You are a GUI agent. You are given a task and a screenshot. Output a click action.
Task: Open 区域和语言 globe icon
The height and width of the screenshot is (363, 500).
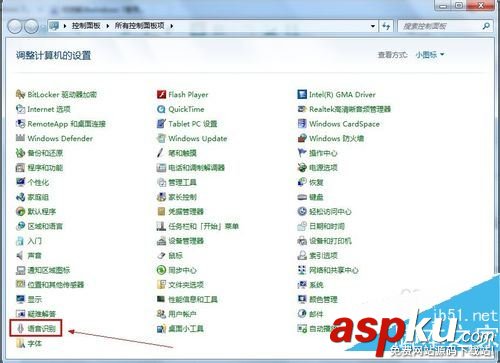click(20, 226)
